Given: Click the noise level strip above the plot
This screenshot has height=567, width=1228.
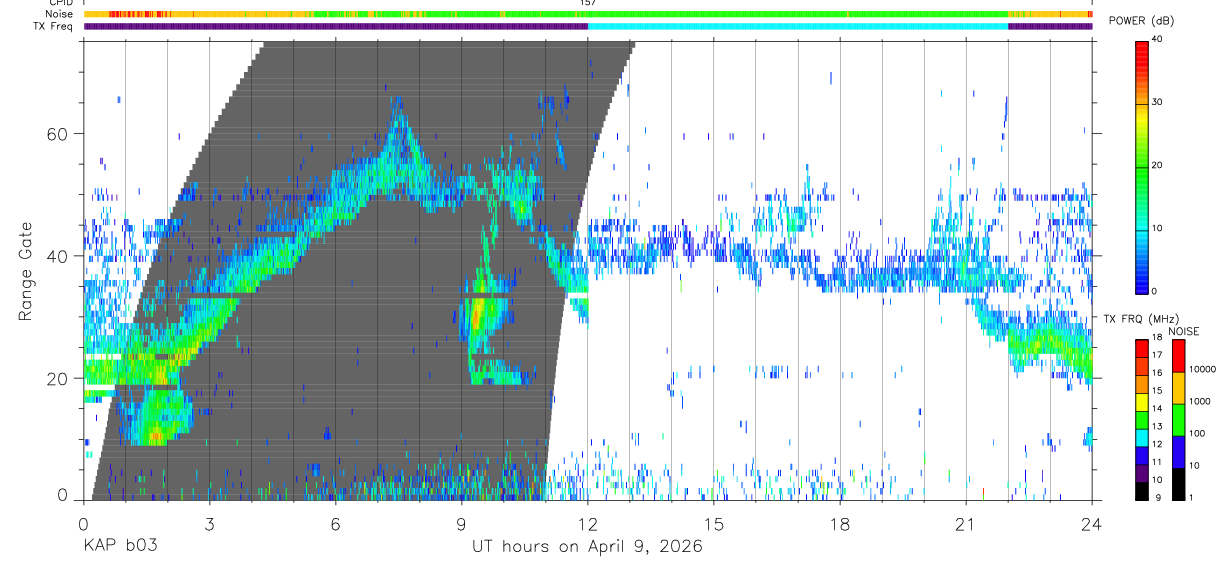Looking at the screenshot, I should coord(588,14).
